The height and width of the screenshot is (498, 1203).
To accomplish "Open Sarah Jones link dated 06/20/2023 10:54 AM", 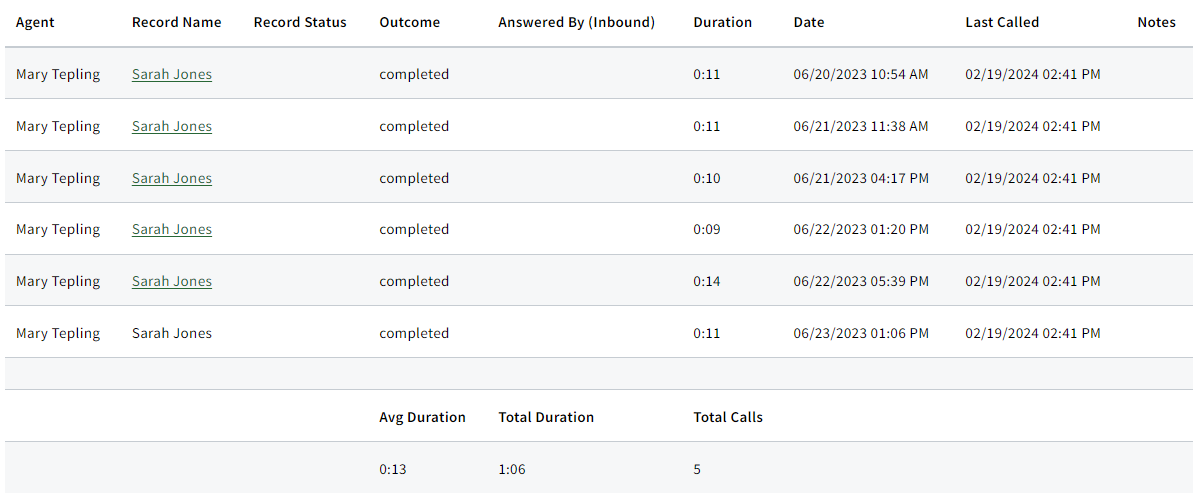I will click(172, 74).
